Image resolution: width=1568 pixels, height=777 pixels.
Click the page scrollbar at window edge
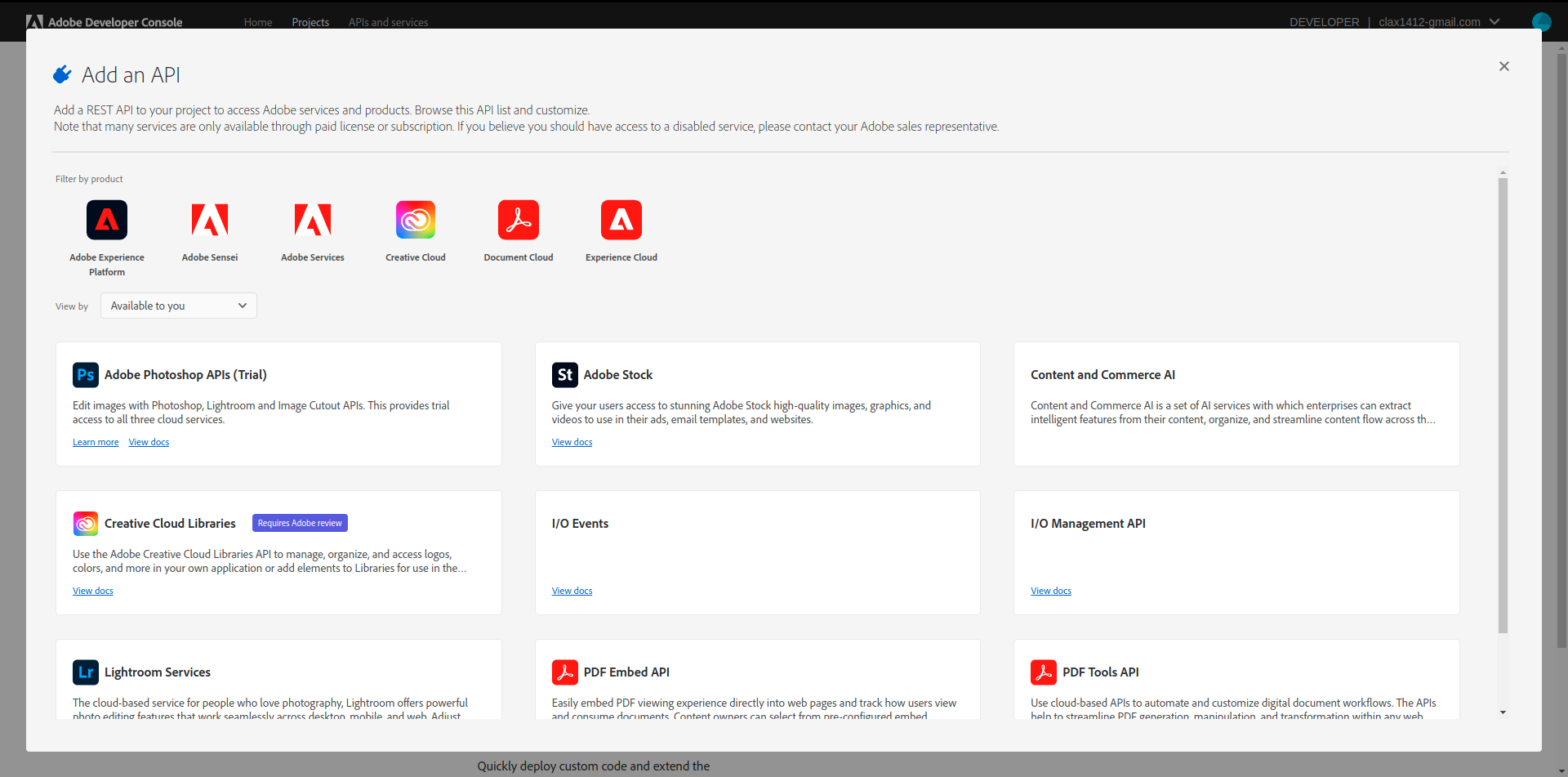click(x=1562, y=351)
